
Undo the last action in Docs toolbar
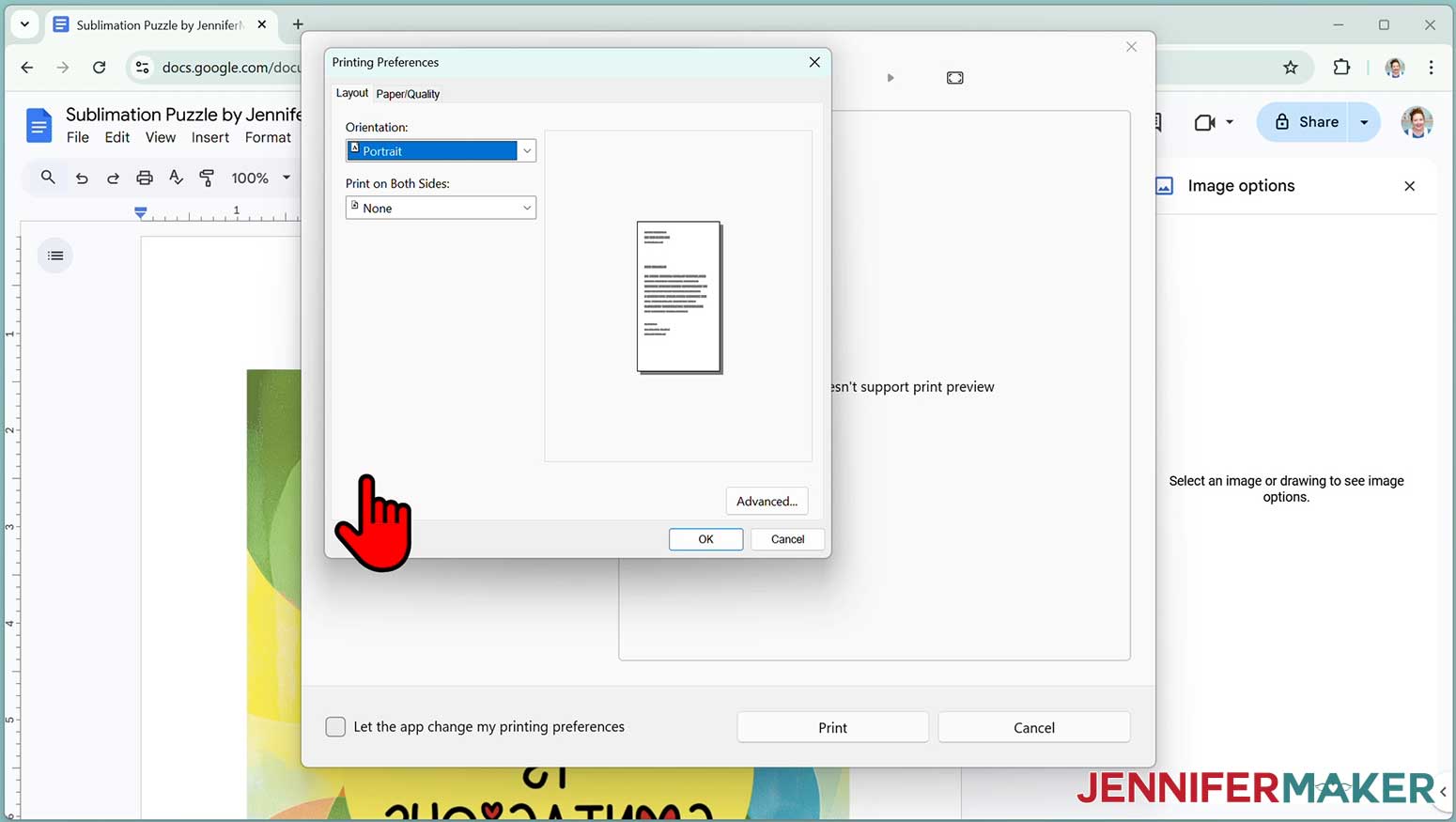(x=82, y=178)
